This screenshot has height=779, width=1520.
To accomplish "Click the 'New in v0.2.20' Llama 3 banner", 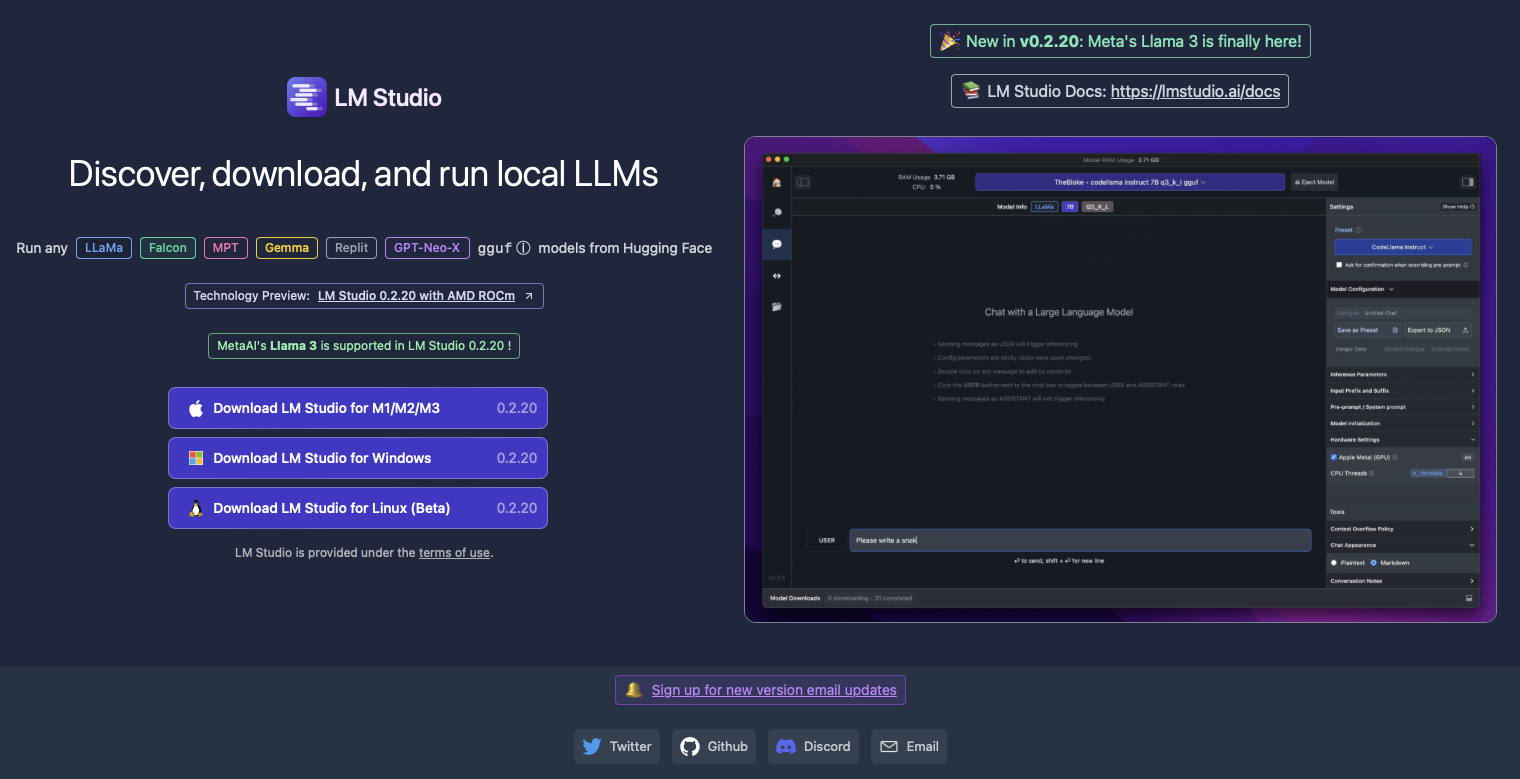I will click(1120, 41).
